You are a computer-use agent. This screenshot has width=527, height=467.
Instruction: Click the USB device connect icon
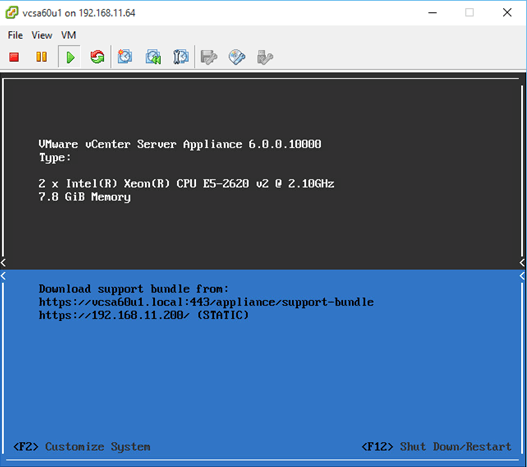coord(265,57)
